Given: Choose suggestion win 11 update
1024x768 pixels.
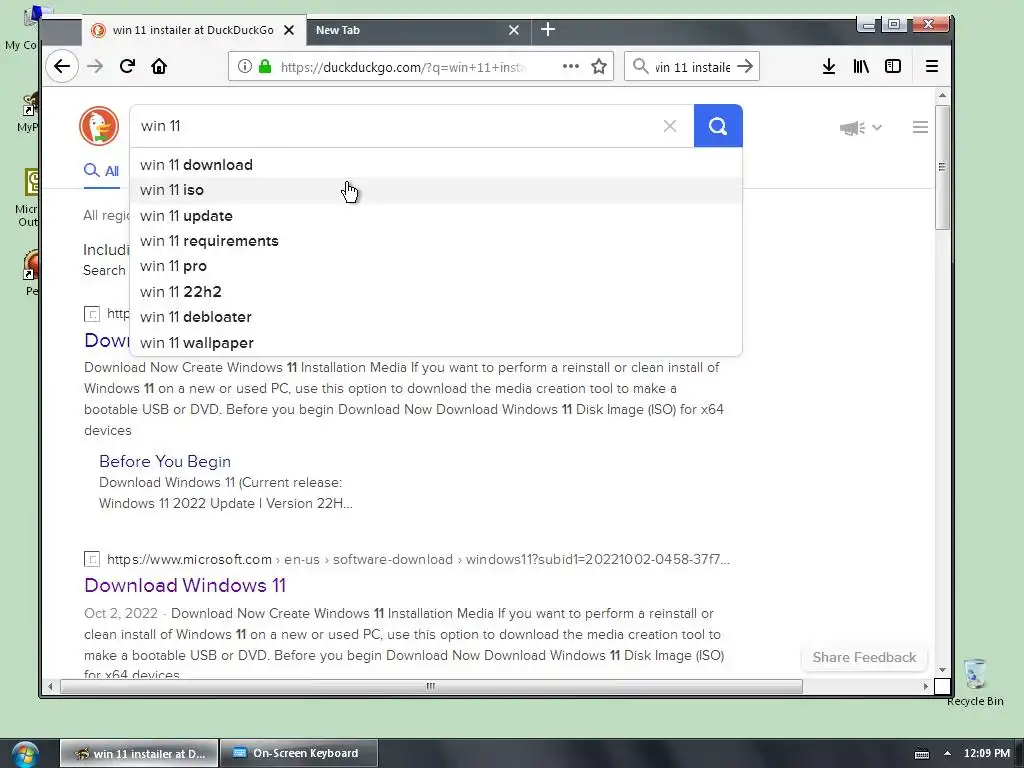Looking at the screenshot, I should coord(436,216).
